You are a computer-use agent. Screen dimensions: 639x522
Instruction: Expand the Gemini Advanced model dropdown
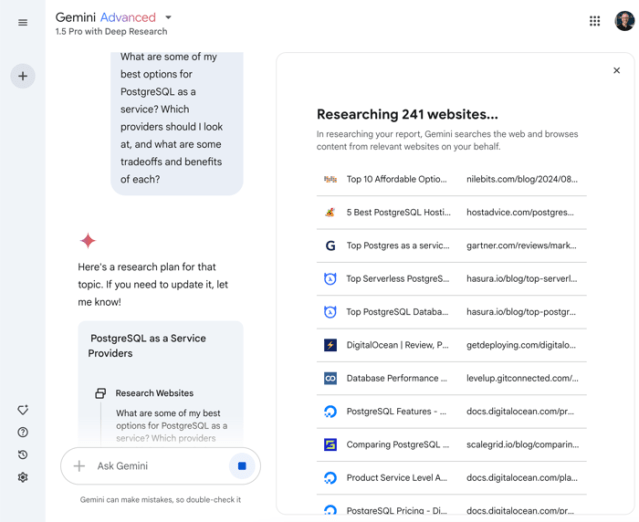pos(168,17)
